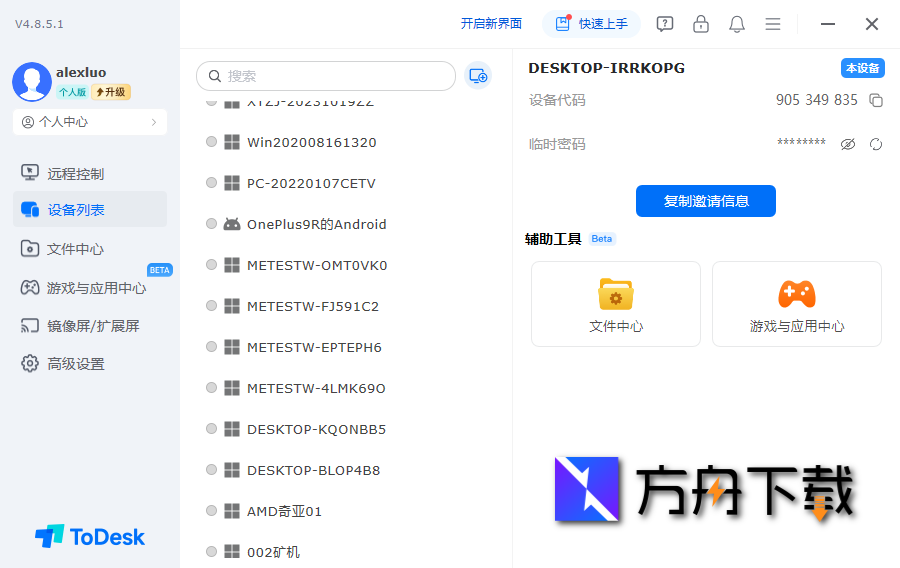The height and width of the screenshot is (568, 900).
Task: Click 开启新界面 link
Action: click(491, 24)
